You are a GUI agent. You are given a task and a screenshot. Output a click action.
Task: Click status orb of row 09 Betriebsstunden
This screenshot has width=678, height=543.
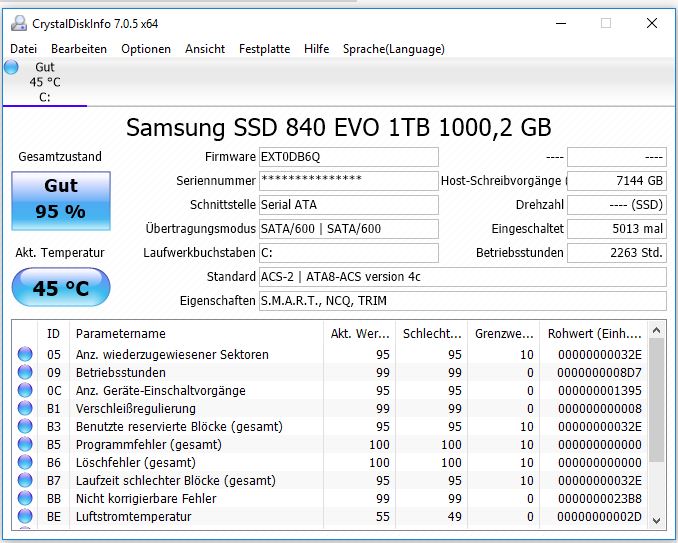click(25, 372)
